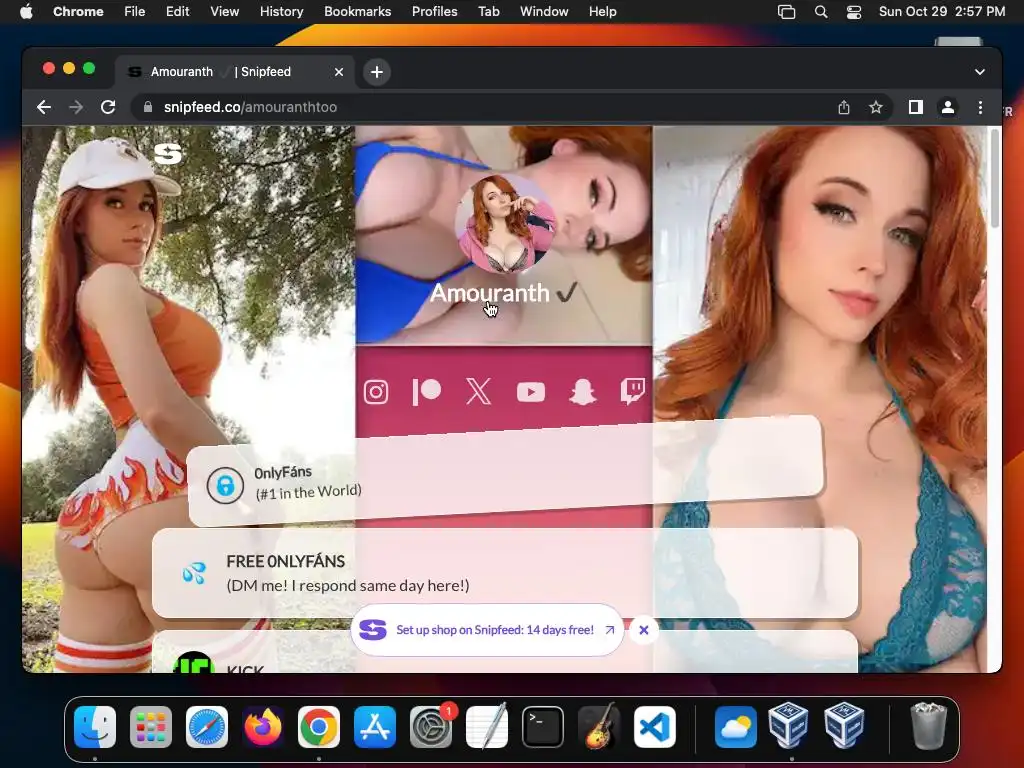The width and height of the screenshot is (1024, 768).
Task: Share this page using the share icon
Action: tap(844, 107)
